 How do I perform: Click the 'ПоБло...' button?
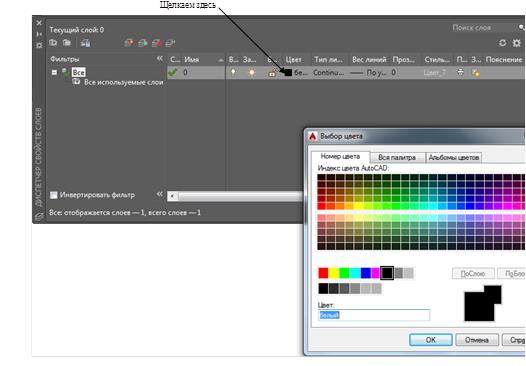511,273
